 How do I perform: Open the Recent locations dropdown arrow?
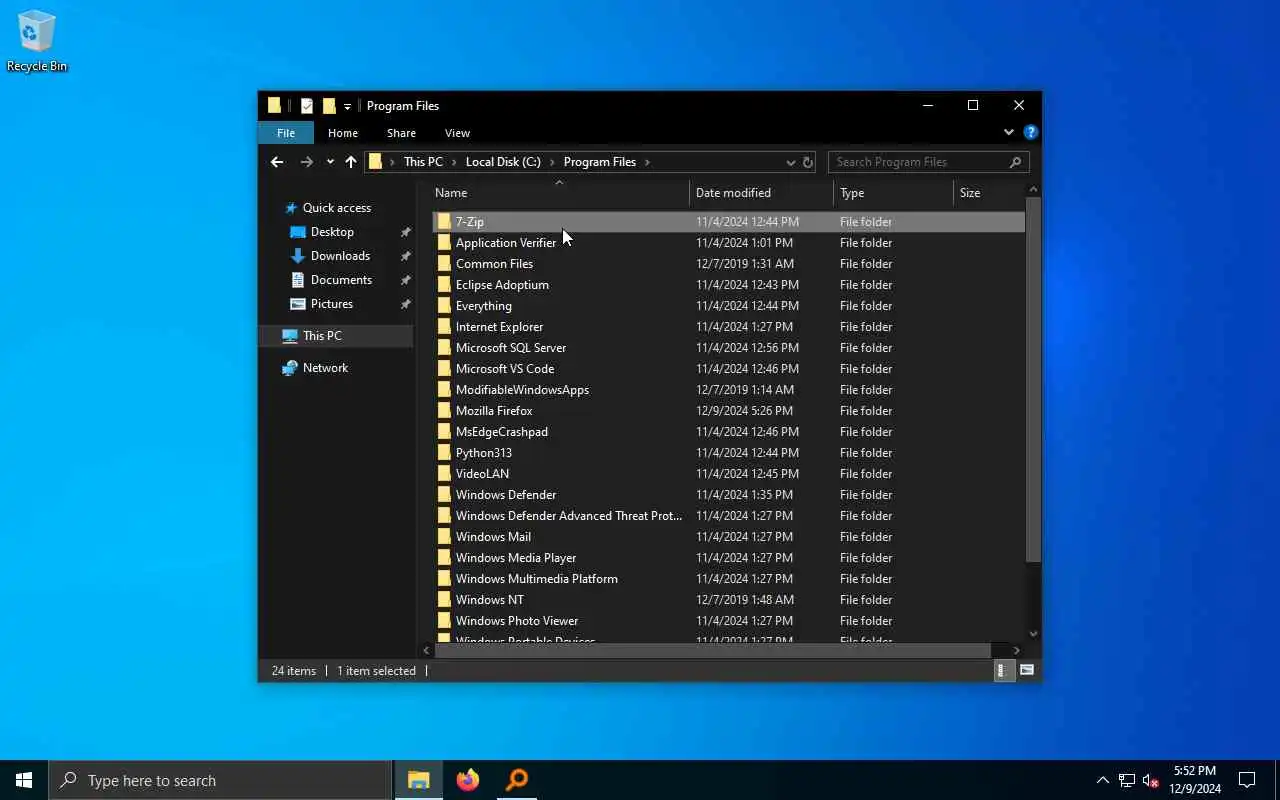pos(330,162)
